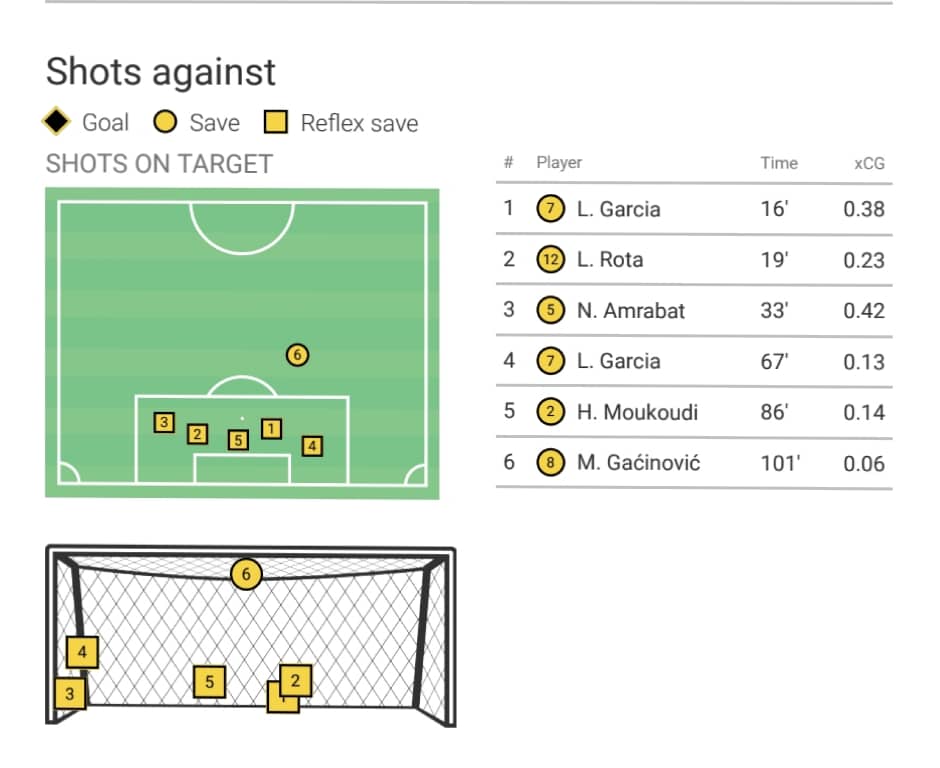Click circle marker 6 on the goal crossbar
940x768 pixels.
(x=246, y=574)
